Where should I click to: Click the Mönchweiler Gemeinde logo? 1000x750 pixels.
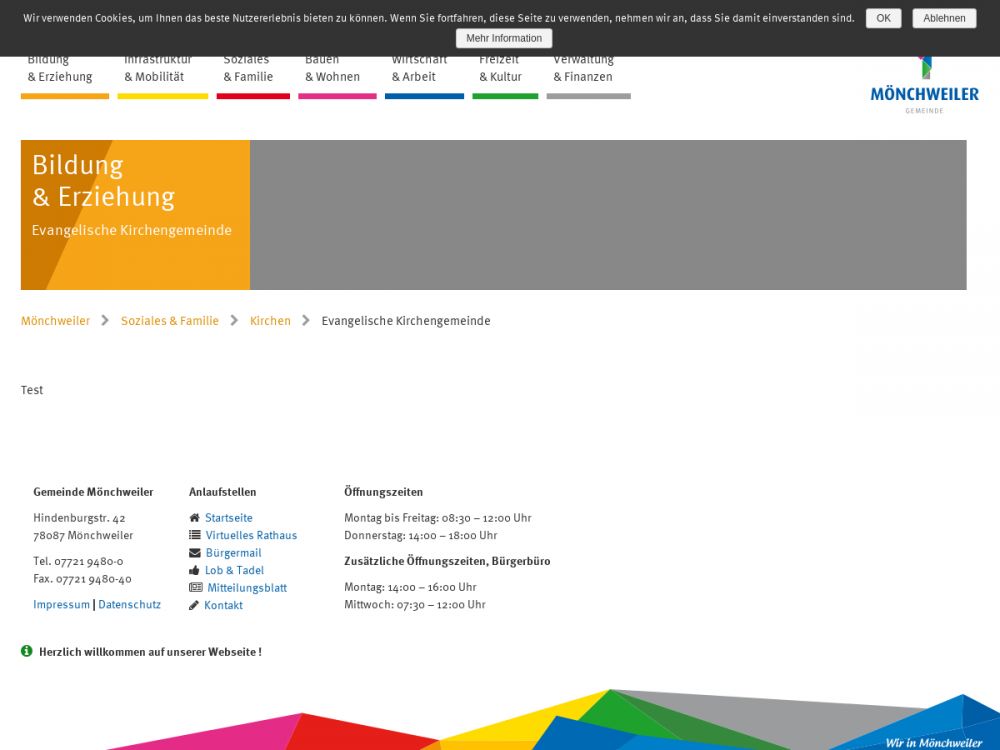[924, 88]
